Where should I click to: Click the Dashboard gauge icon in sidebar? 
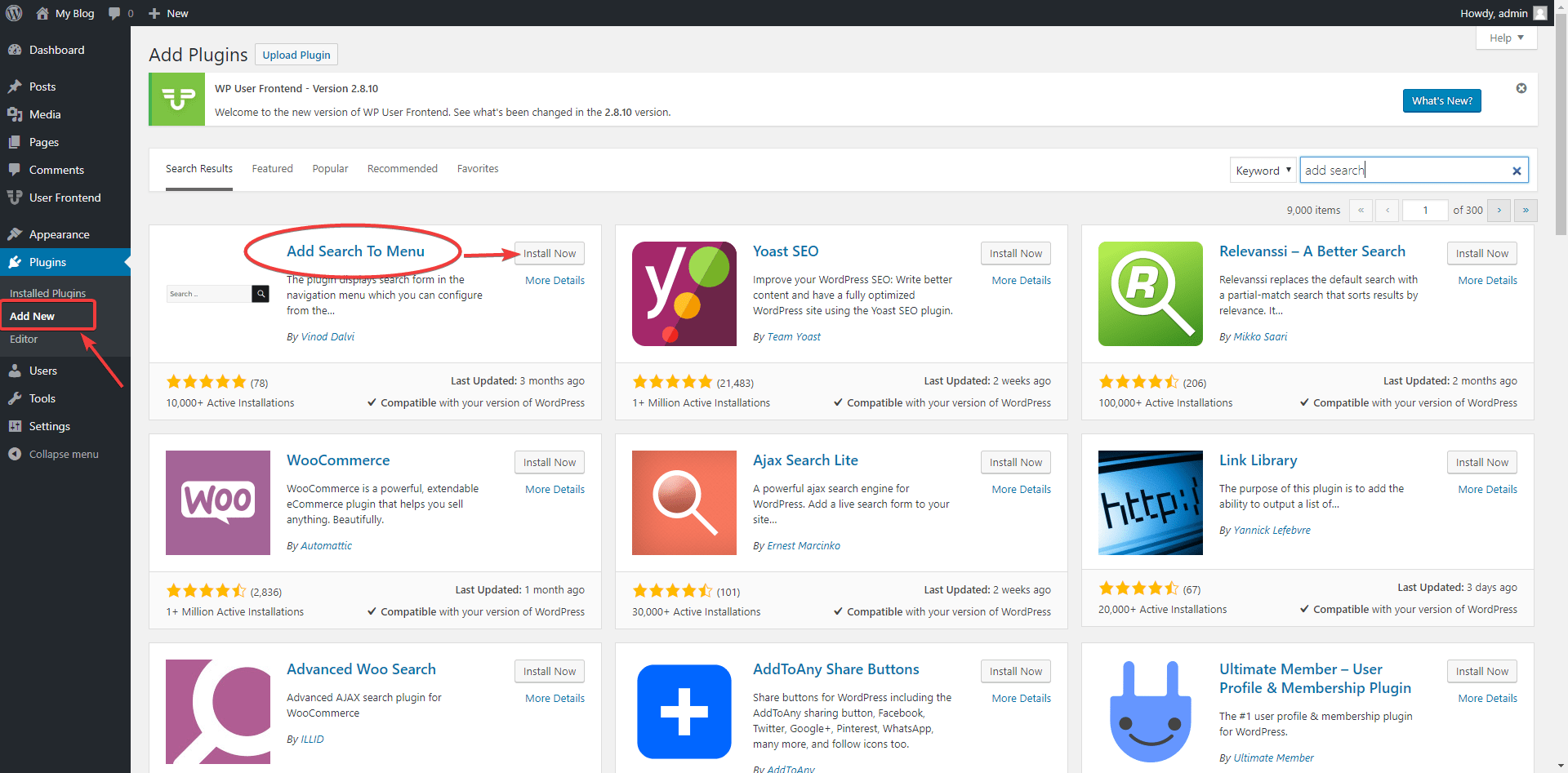click(x=15, y=50)
